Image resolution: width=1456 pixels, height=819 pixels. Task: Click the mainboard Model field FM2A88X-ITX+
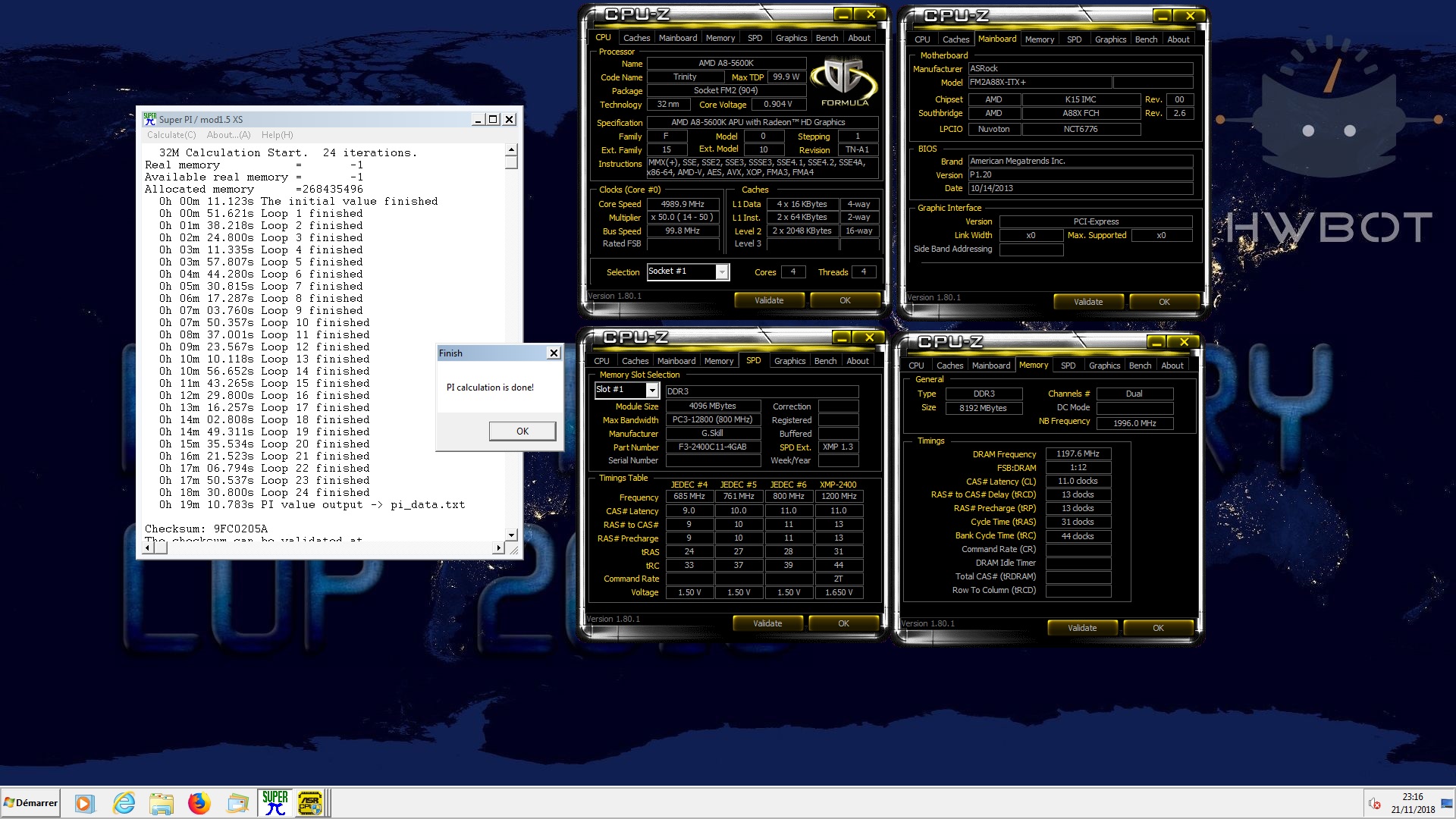[1040, 82]
